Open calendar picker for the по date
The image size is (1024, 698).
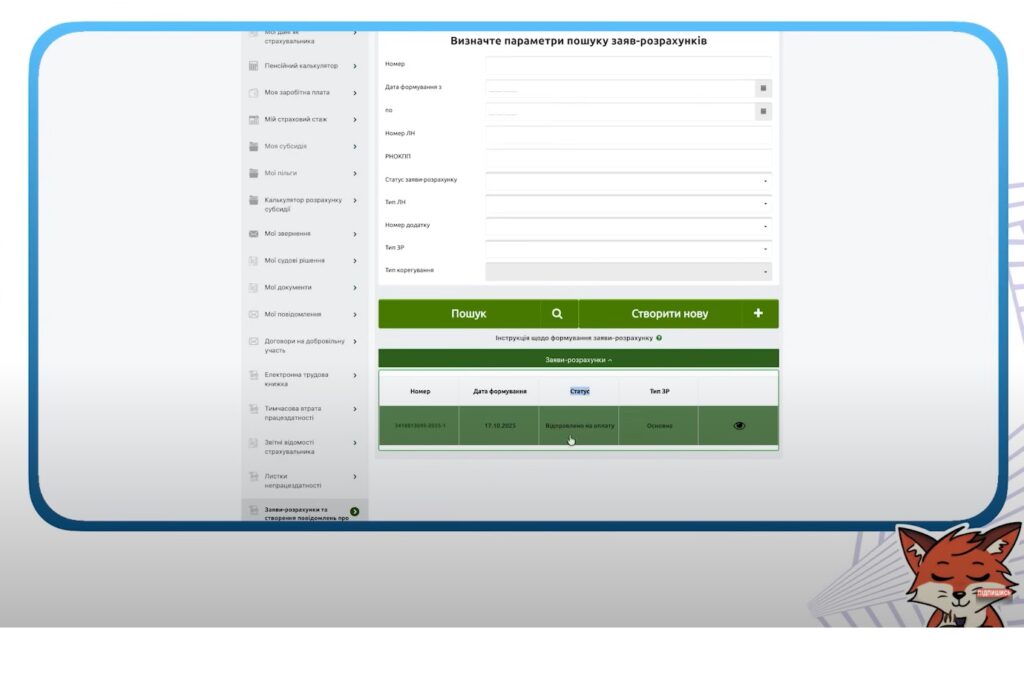point(763,111)
